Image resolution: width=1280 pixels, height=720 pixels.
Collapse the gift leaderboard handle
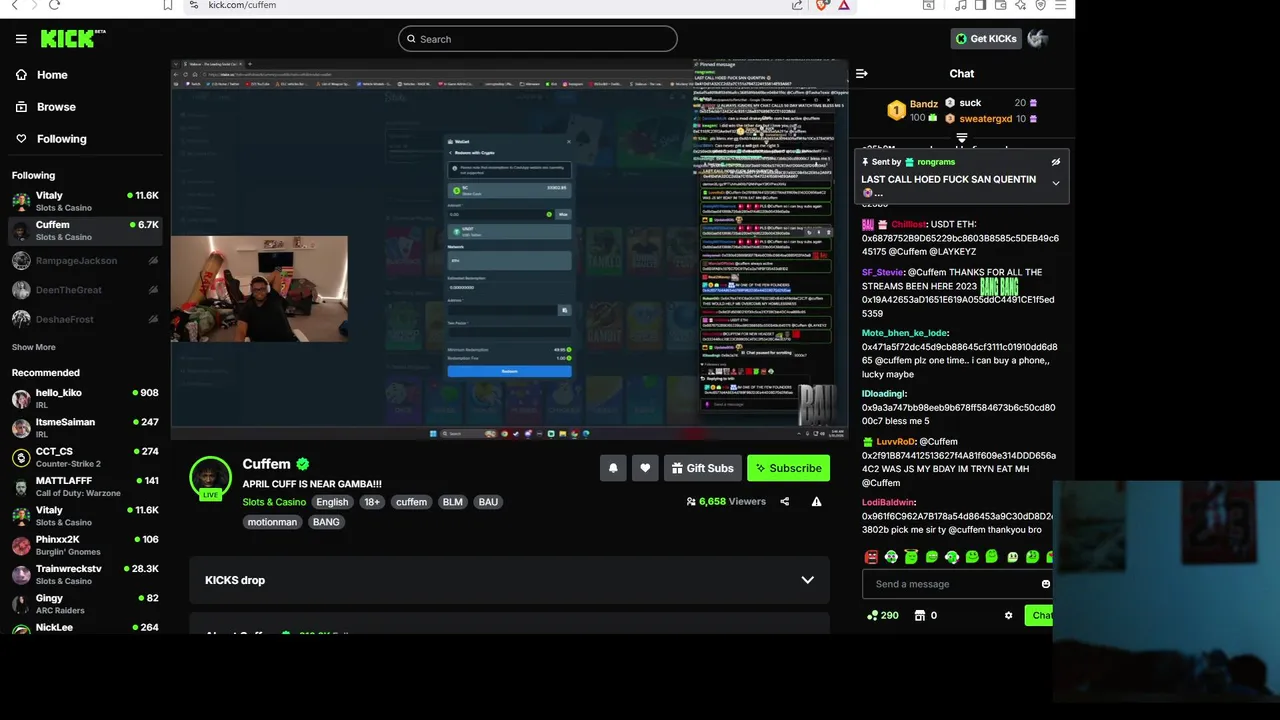962,138
